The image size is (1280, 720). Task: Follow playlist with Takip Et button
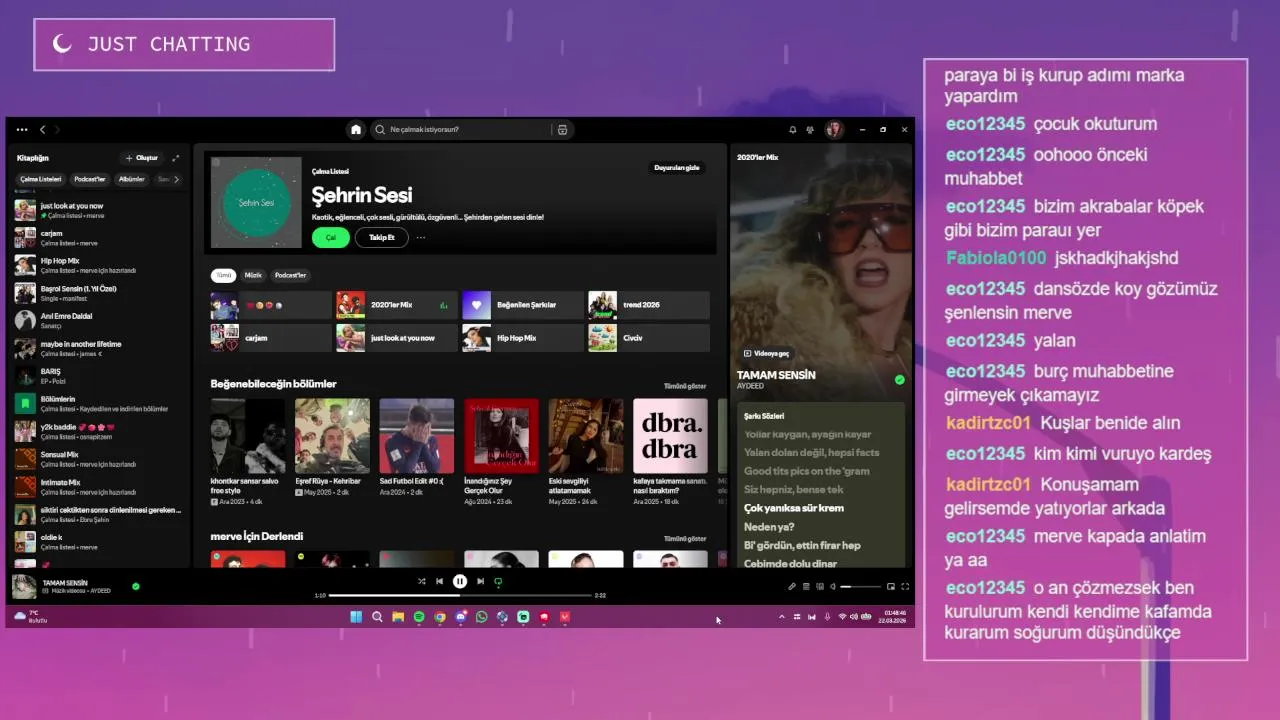[382, 238]
